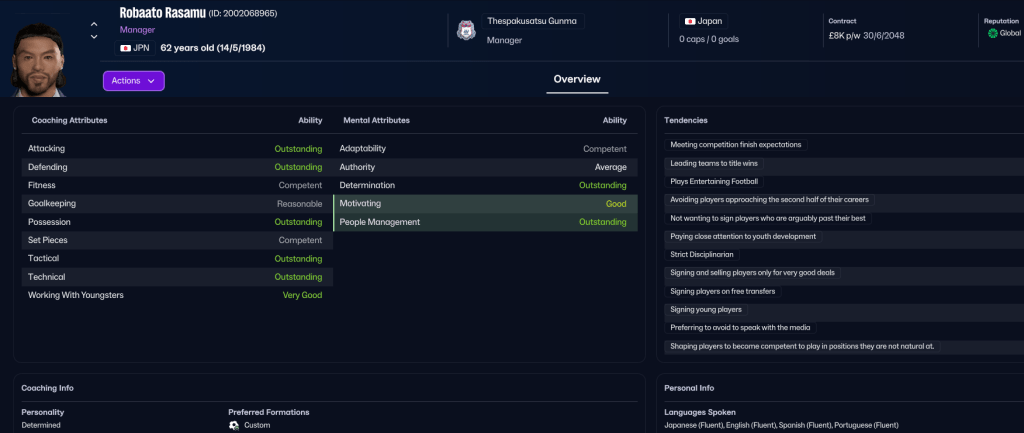
Task: Click the Thespakusatsu Gunma club badge
Action: point(466,30)
